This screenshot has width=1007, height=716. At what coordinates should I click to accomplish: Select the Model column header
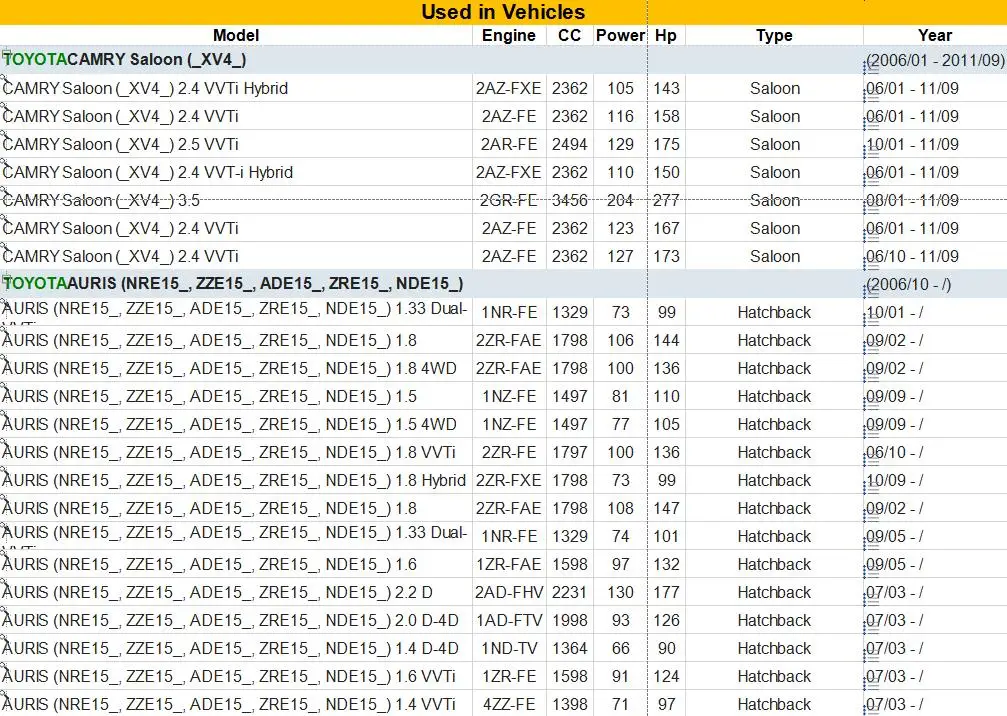(x=236, y=35)
